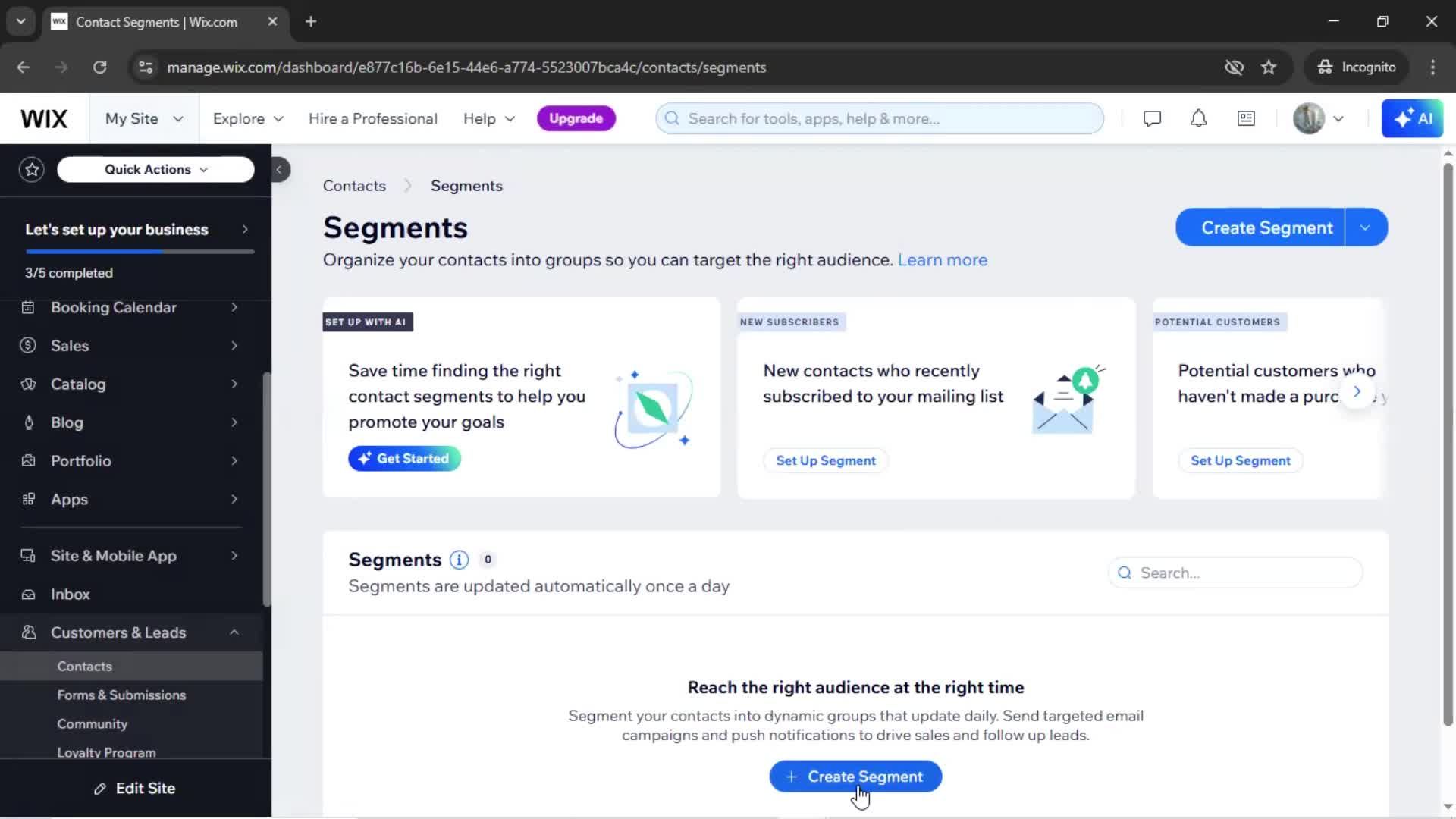Go back with the browser back arrow
This screenshot has height=819, width=1456.
coord(24,67)
